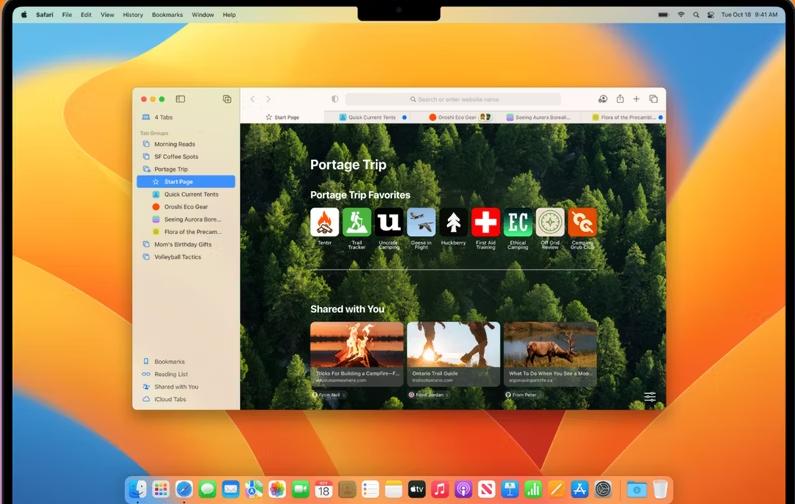Open Reading List in the sidebar
This screenshot has width=795, height=504.
point(186,374)
